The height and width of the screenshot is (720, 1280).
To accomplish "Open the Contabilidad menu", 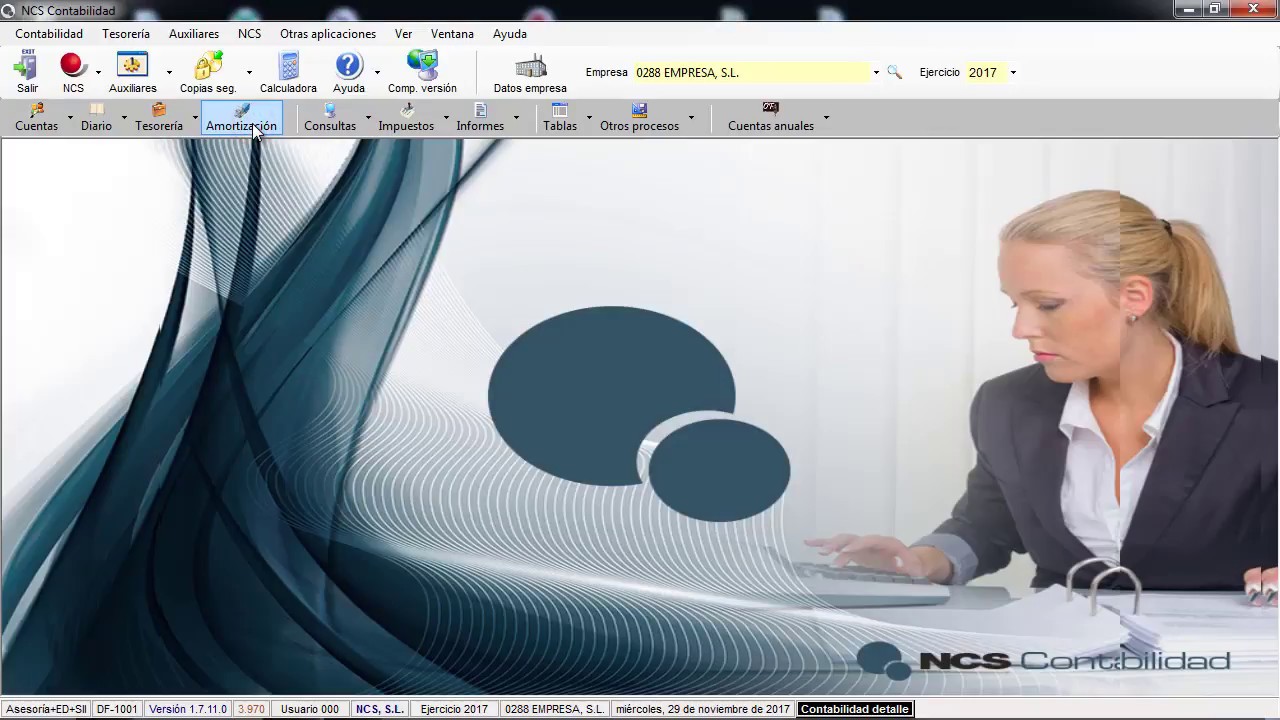I will click(49, 34).
